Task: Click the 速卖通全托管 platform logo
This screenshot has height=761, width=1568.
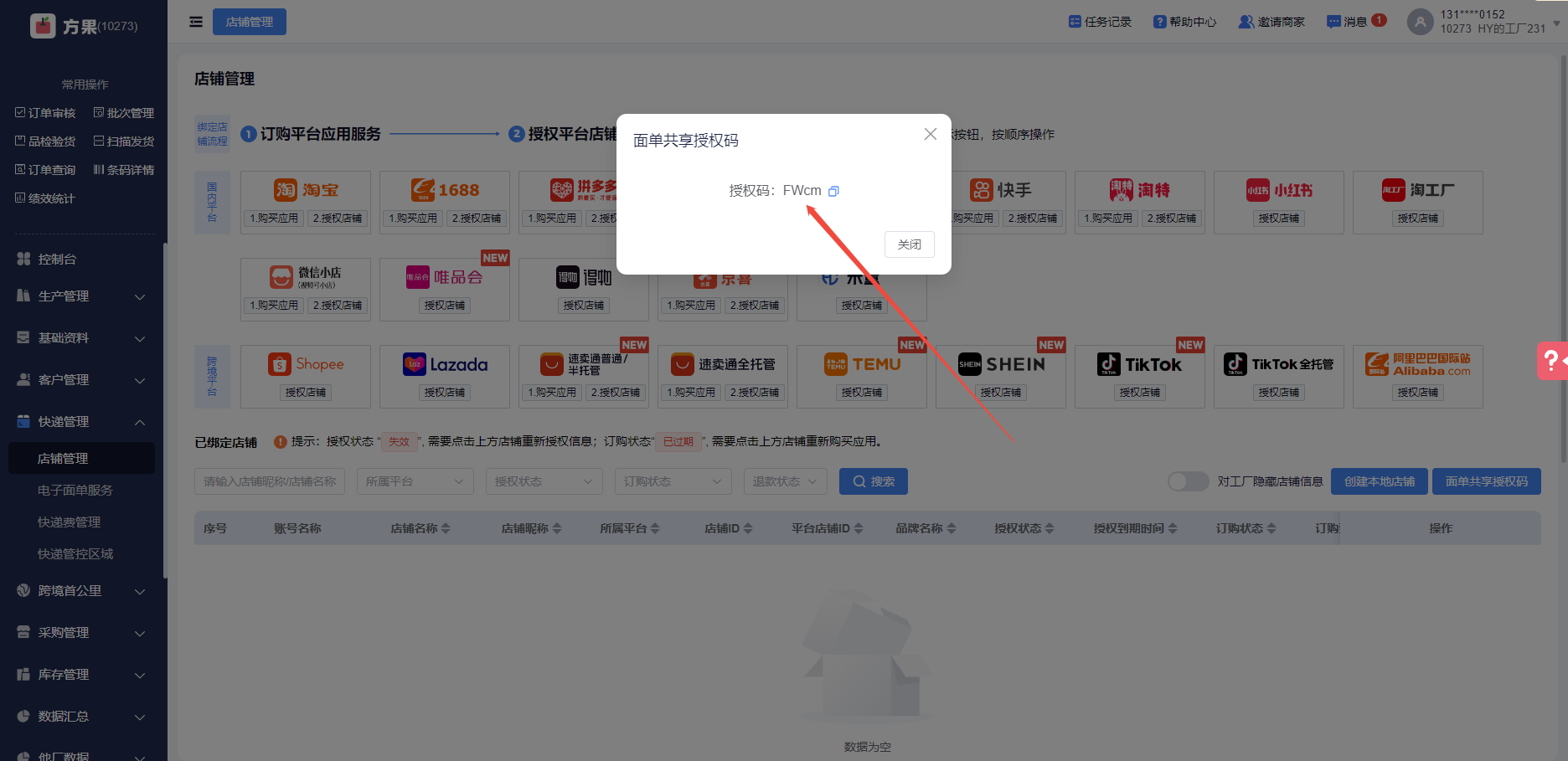Action: click(x=723, y=364)
